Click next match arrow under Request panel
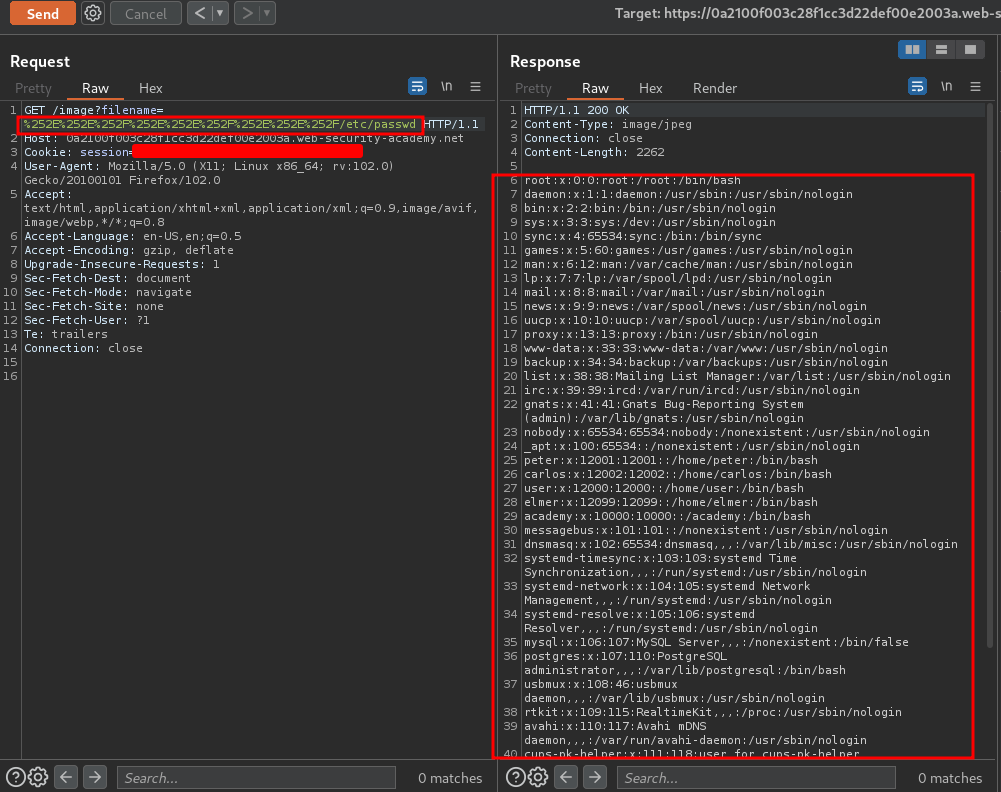 coord(95,777)
